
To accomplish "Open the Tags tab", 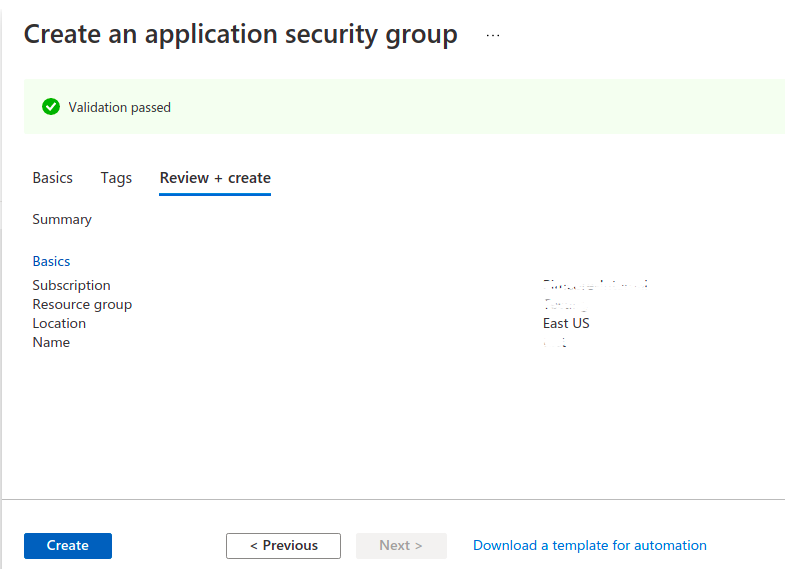I will 116,178.
